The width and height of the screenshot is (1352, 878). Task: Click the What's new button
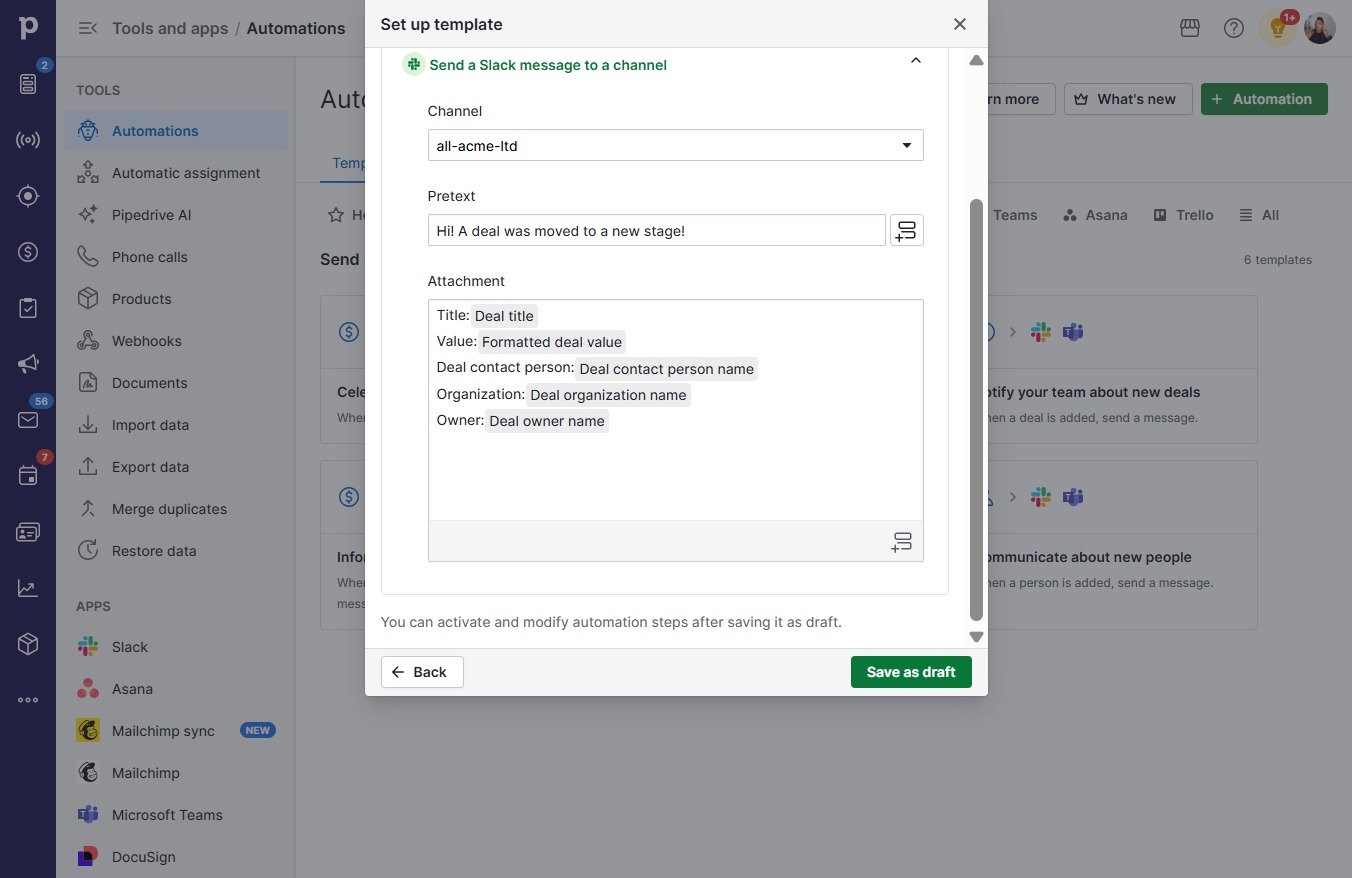tap(1128, 99)
